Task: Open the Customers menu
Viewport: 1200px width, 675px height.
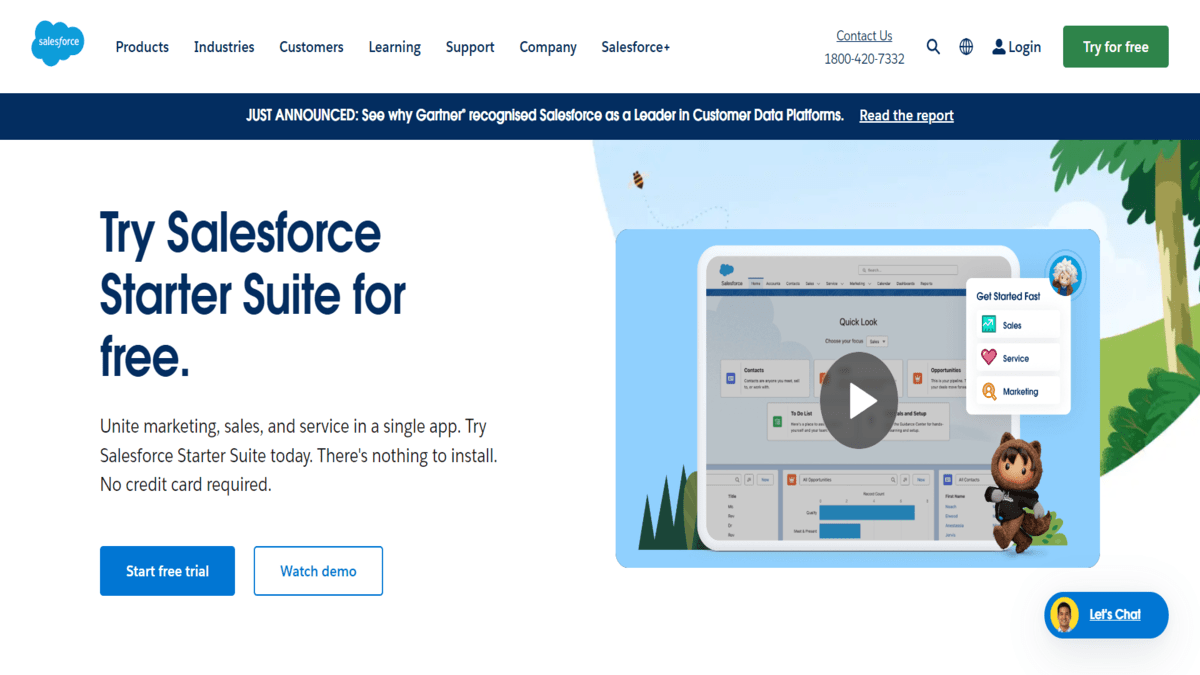Action: 311,47
